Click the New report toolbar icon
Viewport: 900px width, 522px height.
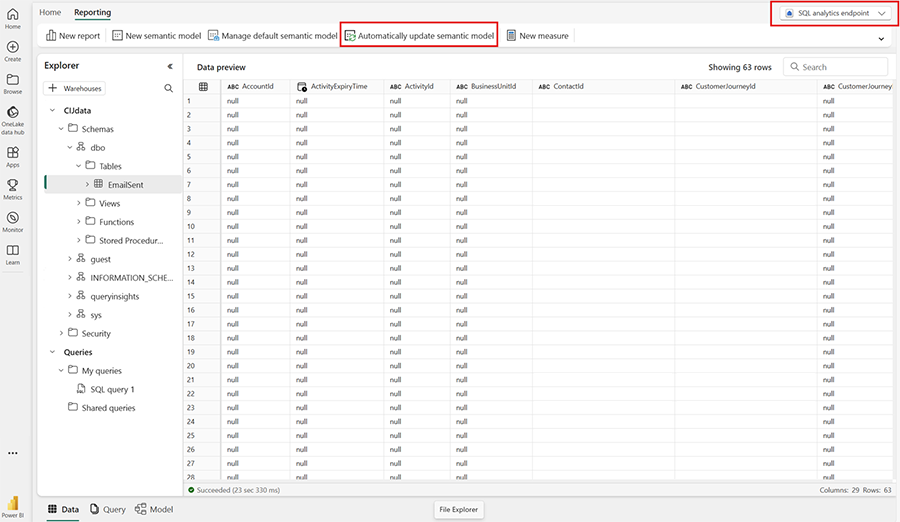coord(51,36)
